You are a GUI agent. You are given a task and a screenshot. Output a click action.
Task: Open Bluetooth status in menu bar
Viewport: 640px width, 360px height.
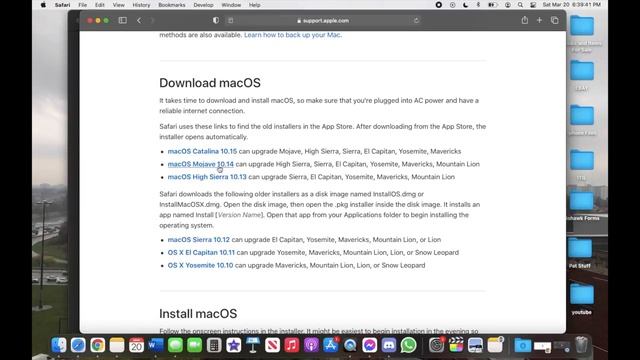tap(478, 5)
